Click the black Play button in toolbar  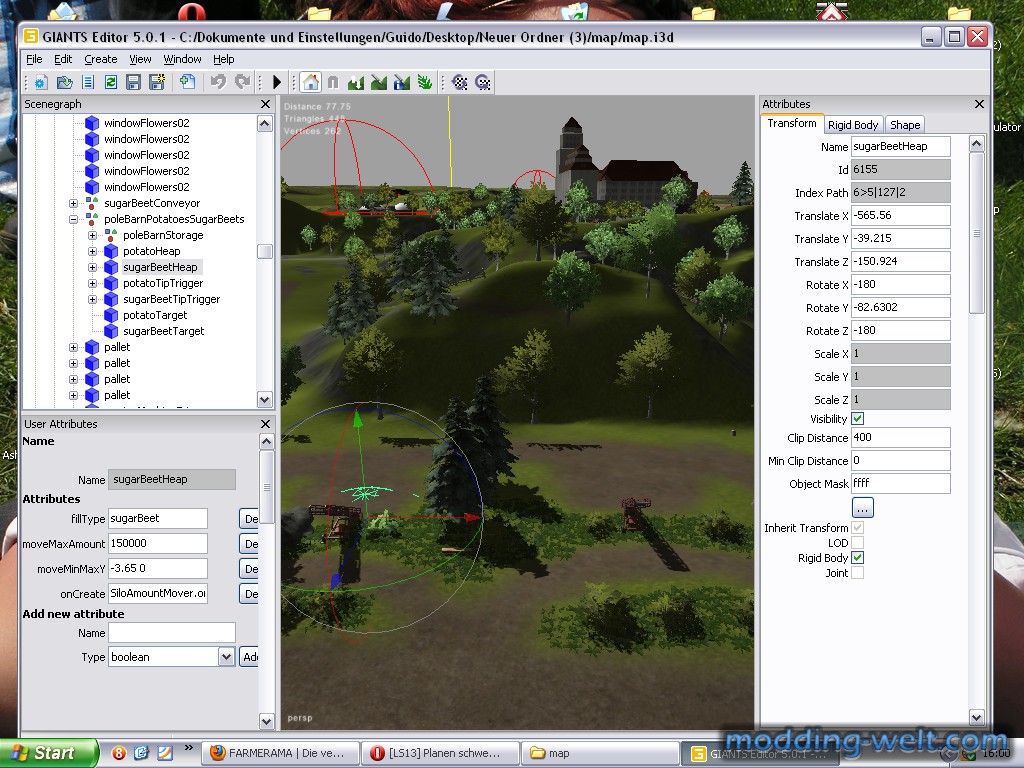pyautogui.click(x=277, y=82)
